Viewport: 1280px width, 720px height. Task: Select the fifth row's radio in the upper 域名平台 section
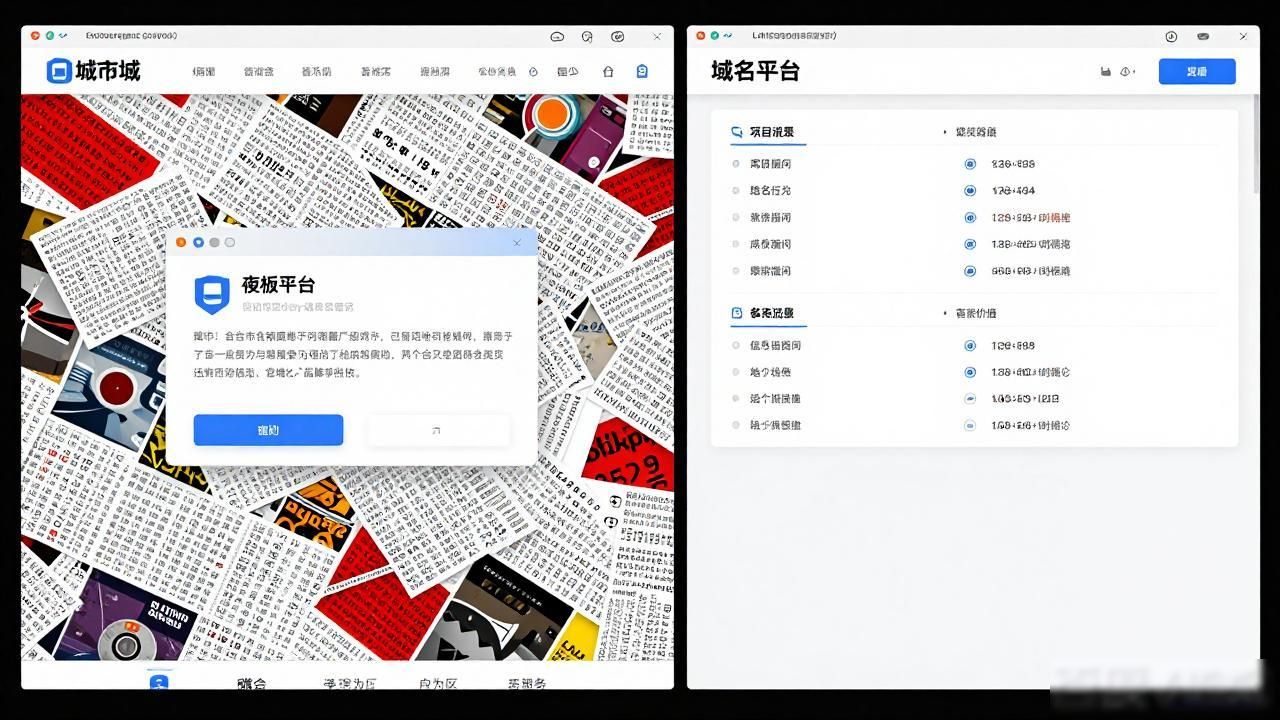736,271
